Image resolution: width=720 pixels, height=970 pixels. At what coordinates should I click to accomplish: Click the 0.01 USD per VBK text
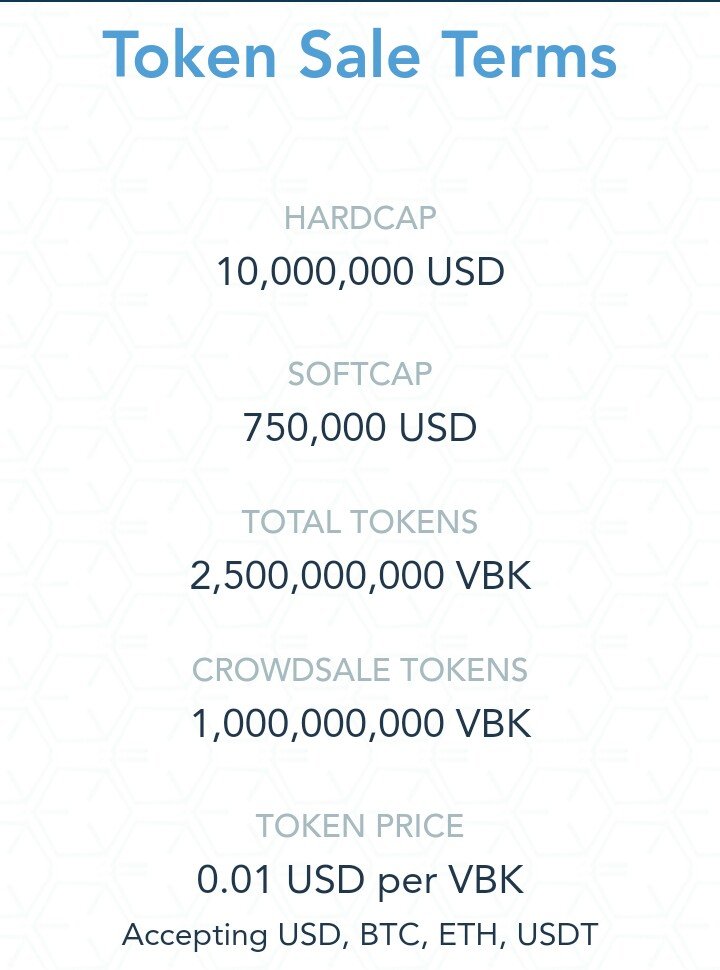(x=360, y=880)
